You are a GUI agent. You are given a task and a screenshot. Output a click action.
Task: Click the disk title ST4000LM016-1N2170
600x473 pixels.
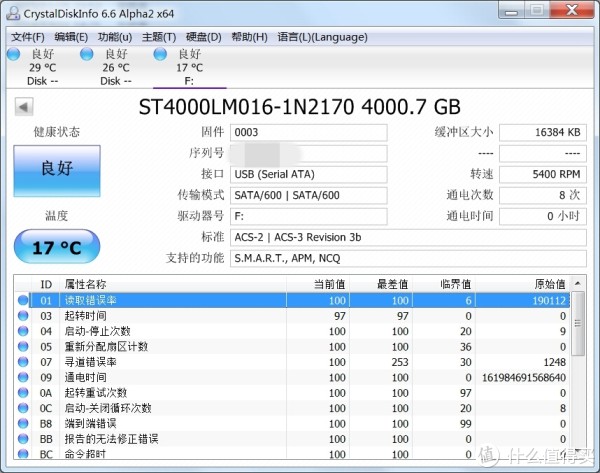click(x=300, y=107)
